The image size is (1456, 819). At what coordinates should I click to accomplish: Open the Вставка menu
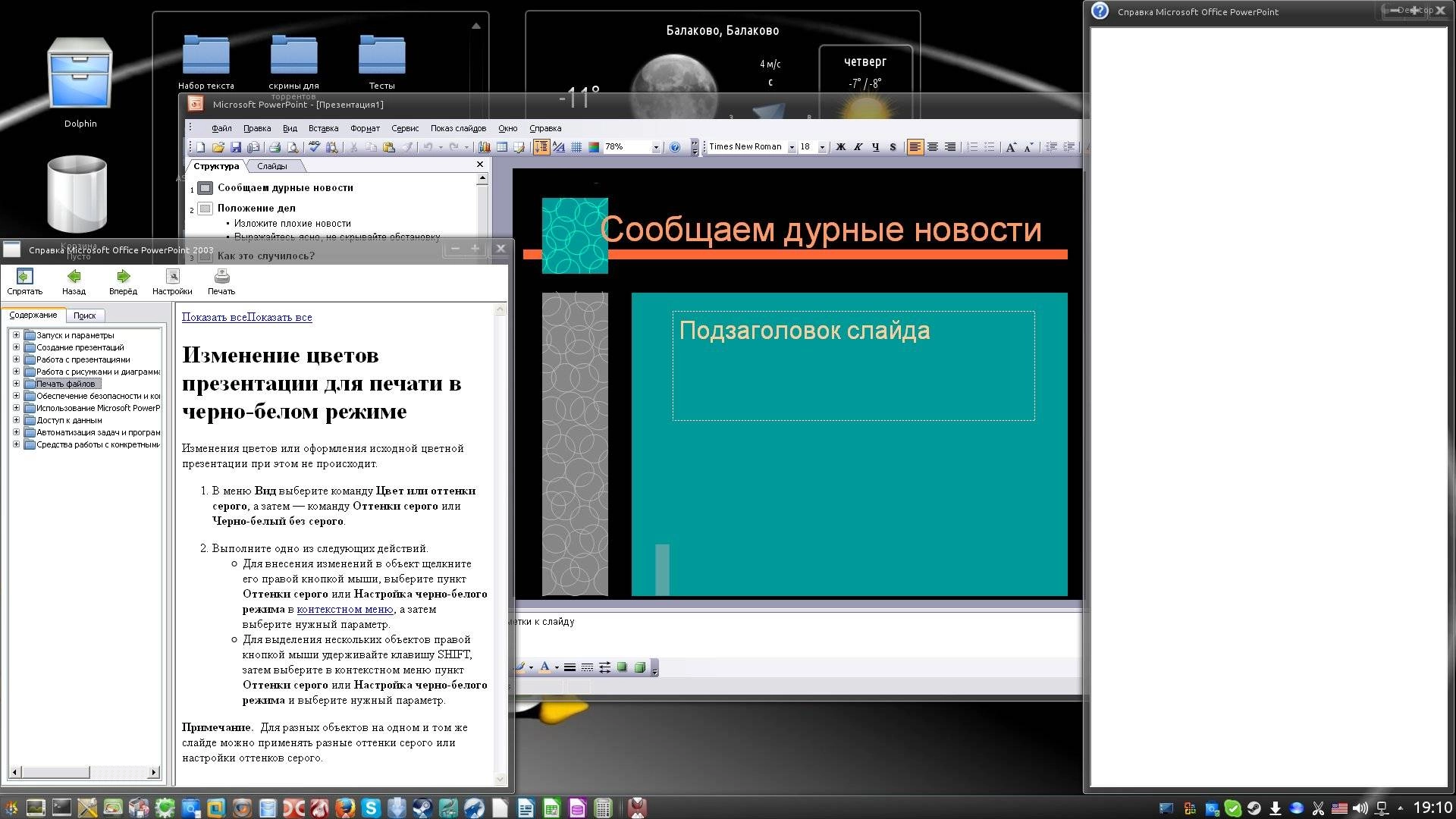pyautogui.click(x=323, y=128)
